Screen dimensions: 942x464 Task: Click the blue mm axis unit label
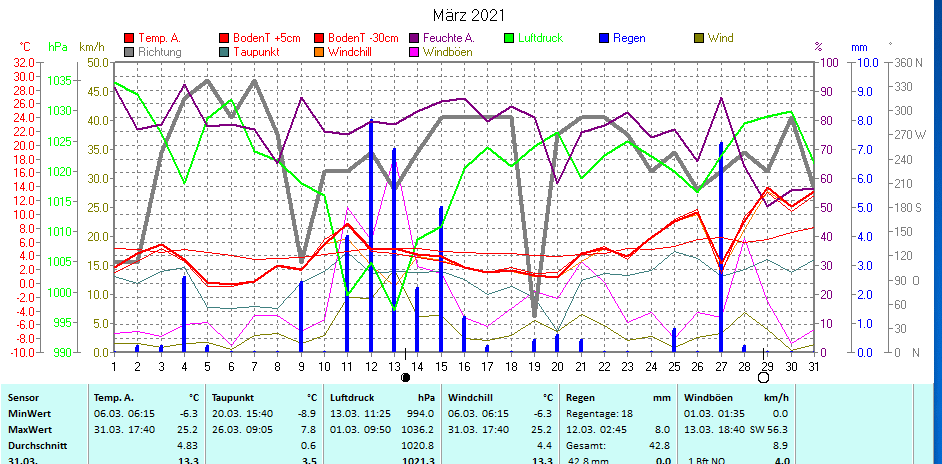click(860, 47)
